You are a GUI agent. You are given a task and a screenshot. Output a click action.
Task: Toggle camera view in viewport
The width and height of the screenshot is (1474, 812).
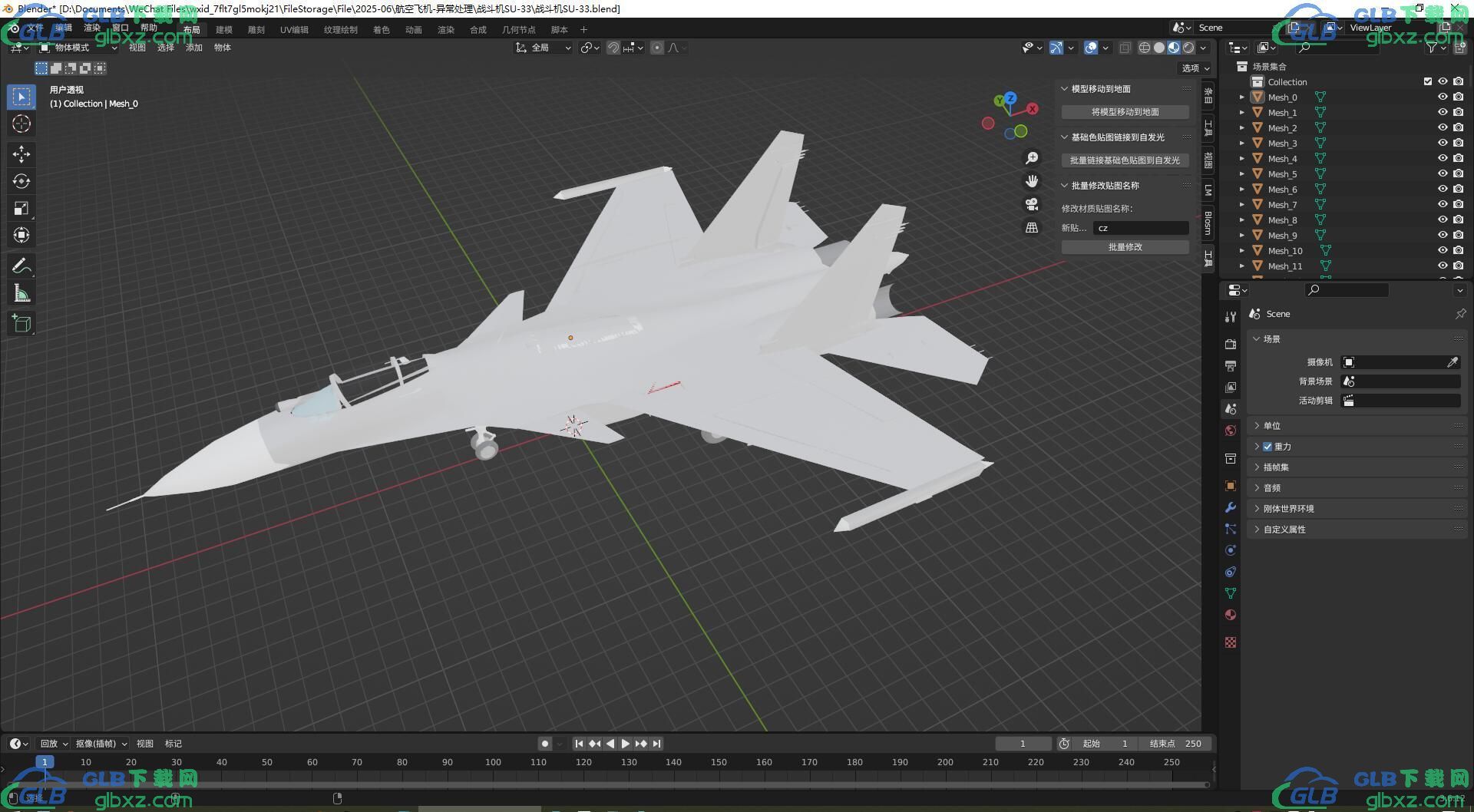point(1032,204)
